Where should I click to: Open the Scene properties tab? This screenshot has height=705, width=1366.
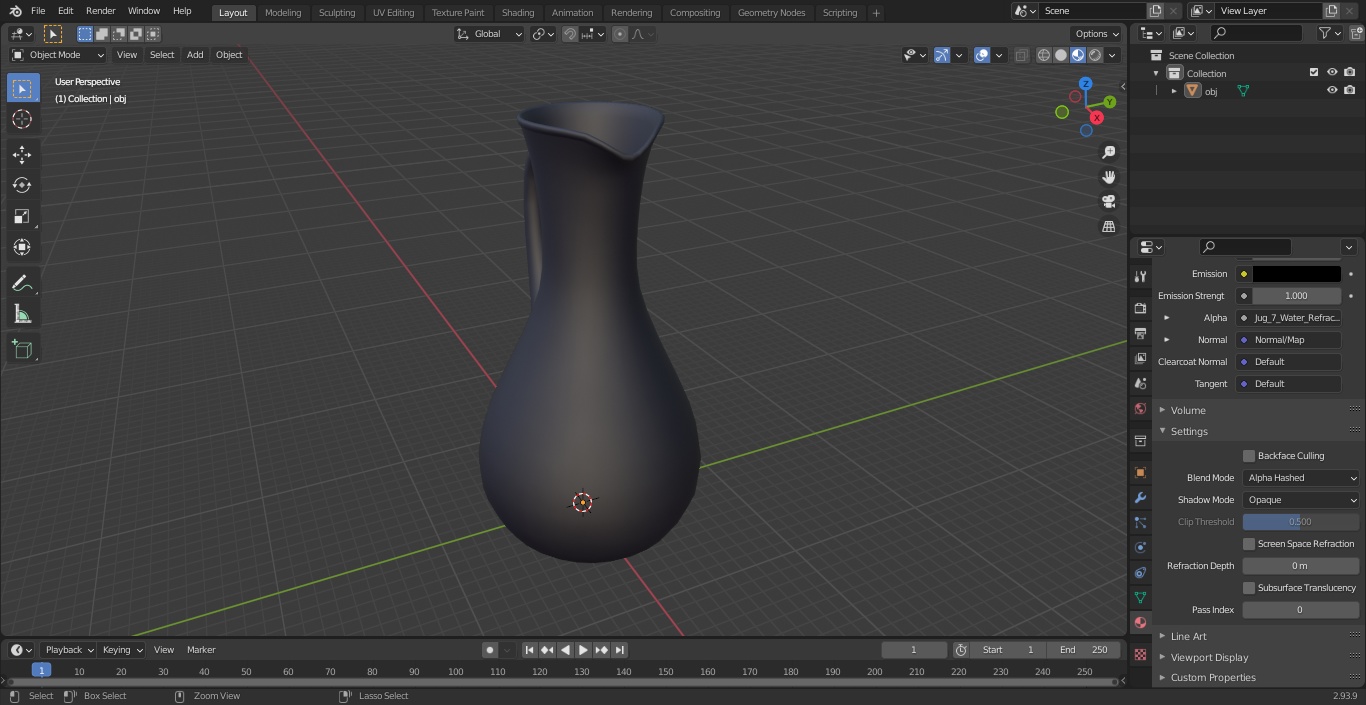[1140, 383]
